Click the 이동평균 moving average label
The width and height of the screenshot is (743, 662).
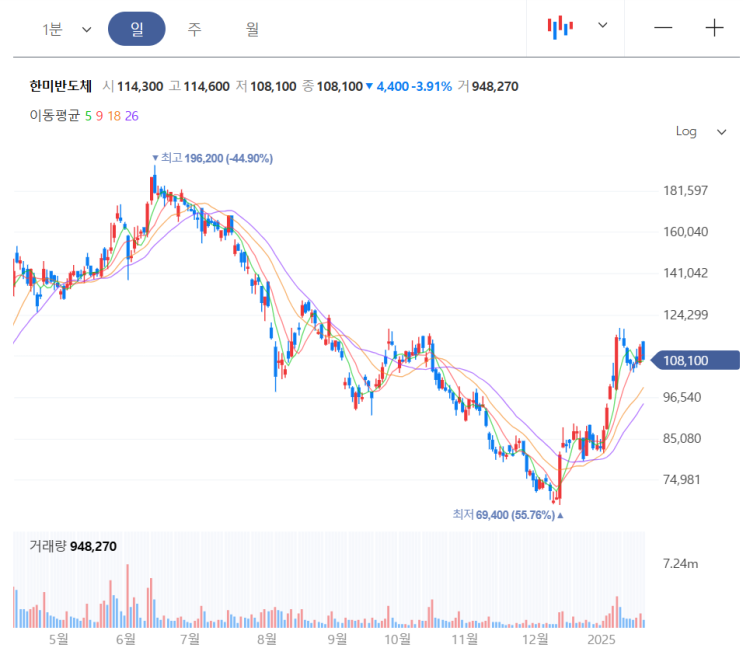tap(54, 116)
